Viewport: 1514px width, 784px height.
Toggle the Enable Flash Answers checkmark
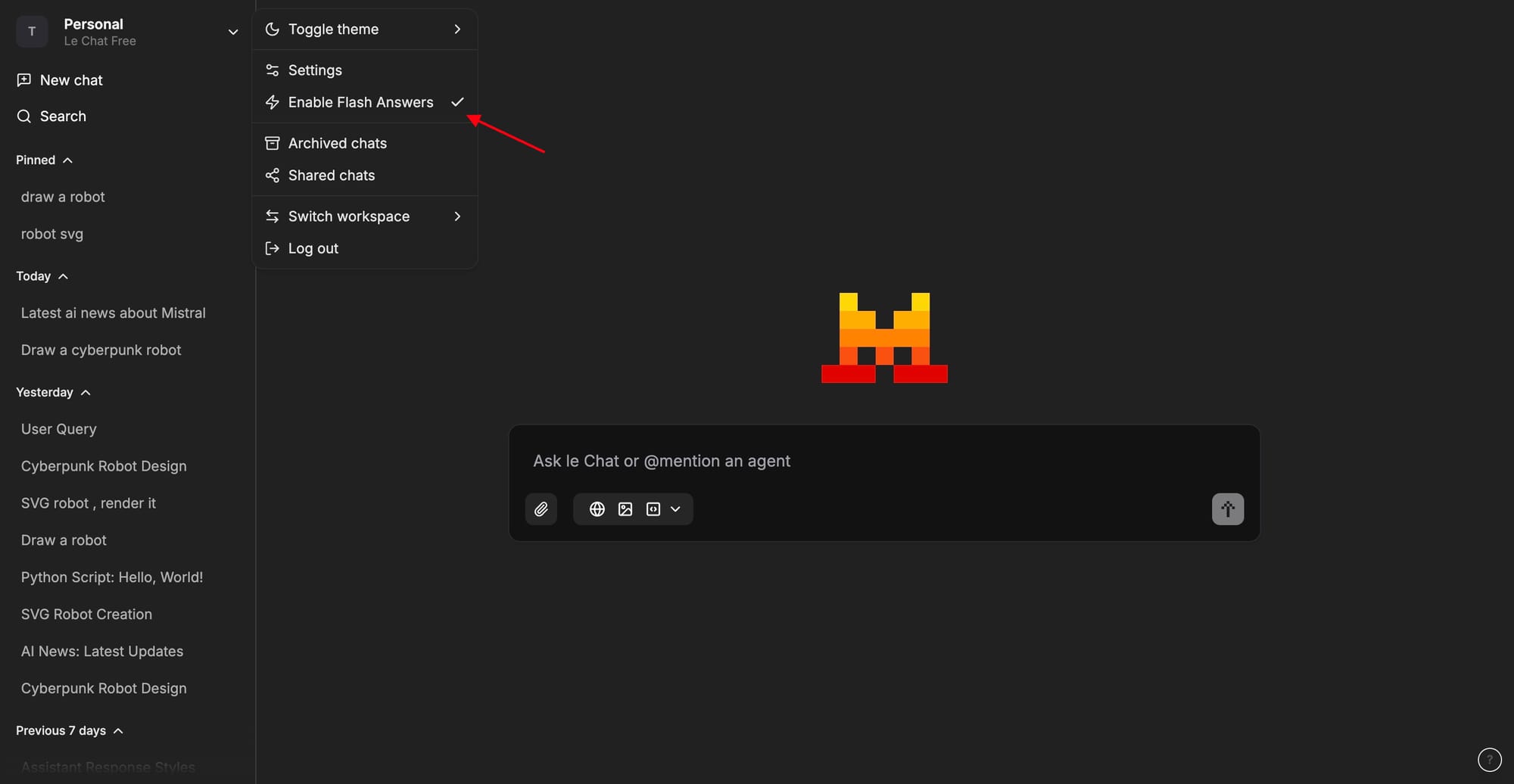(457, 102)
